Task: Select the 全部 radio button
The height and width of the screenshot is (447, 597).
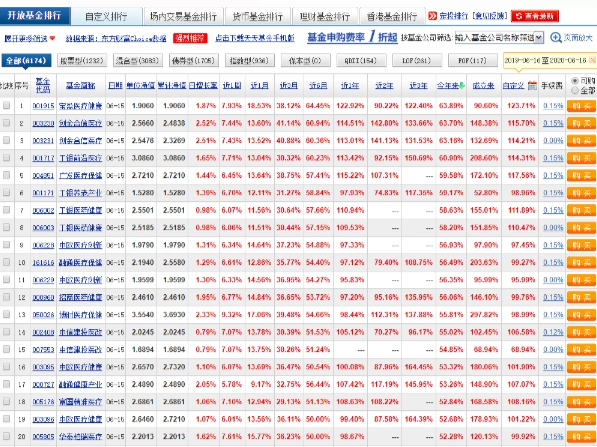Action: pos(575,90)
